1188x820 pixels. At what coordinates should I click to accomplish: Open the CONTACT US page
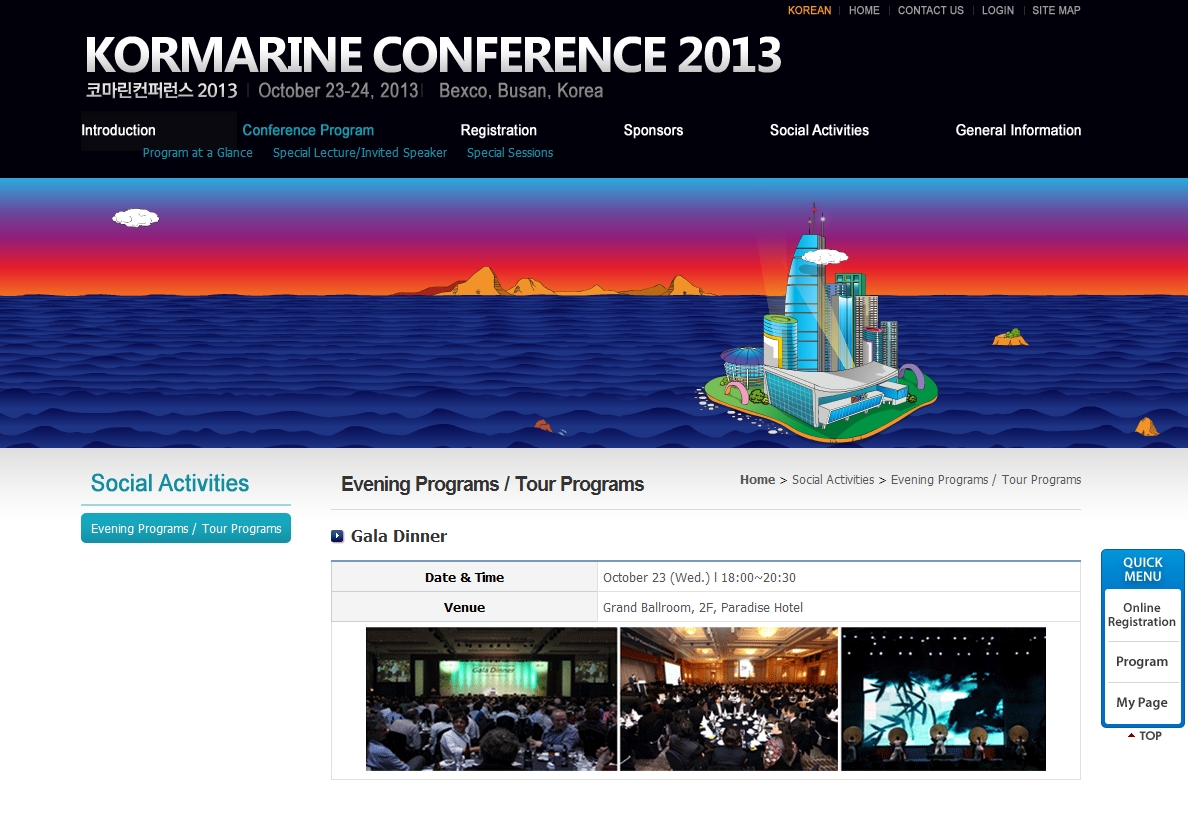click(930, 11)
